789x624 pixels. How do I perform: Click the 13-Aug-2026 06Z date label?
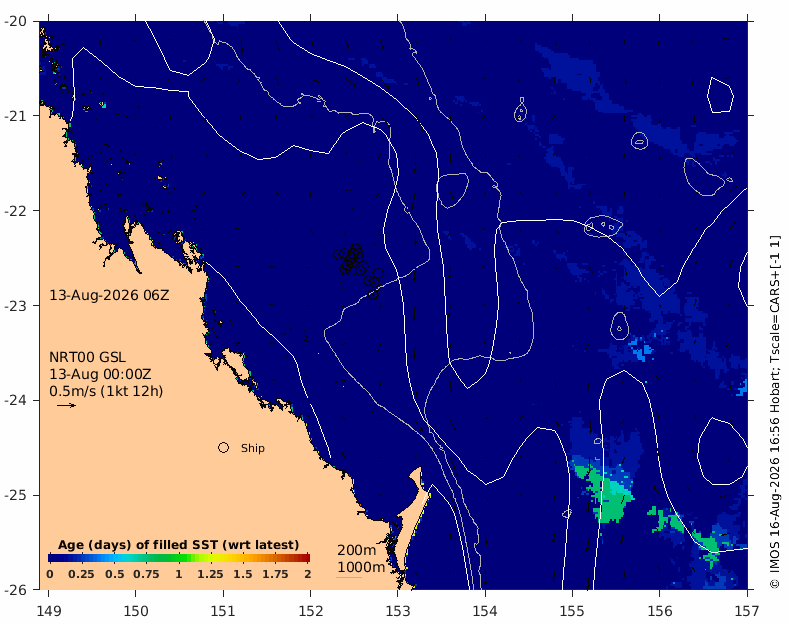(x=109, y=295)
